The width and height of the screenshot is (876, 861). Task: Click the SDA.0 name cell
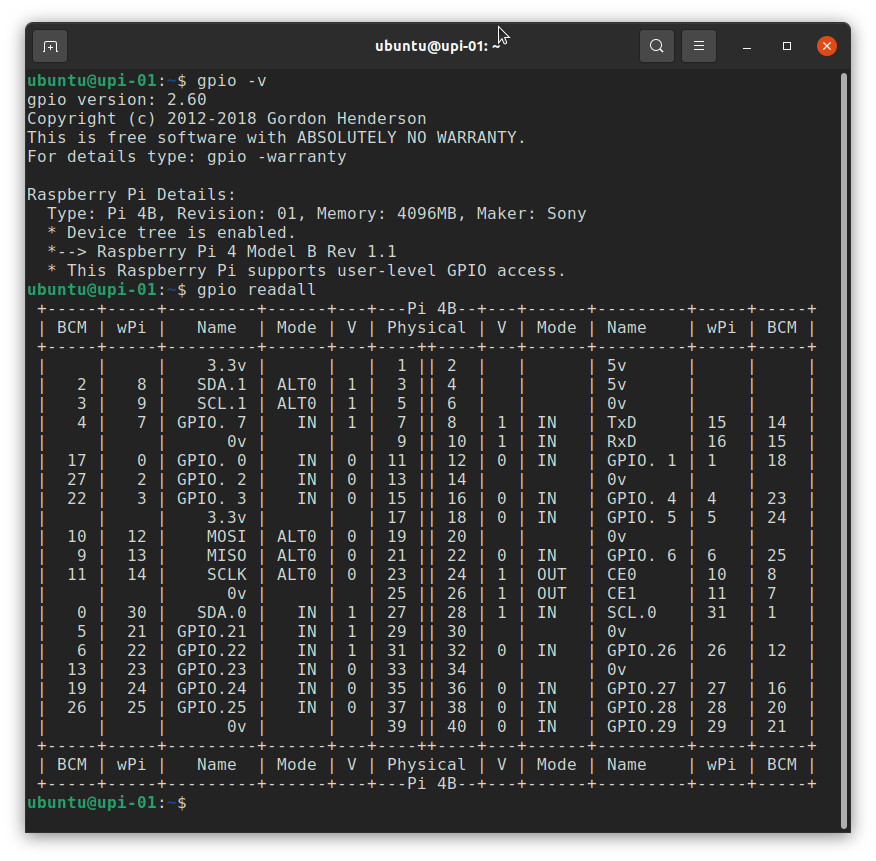click(221, 613)
